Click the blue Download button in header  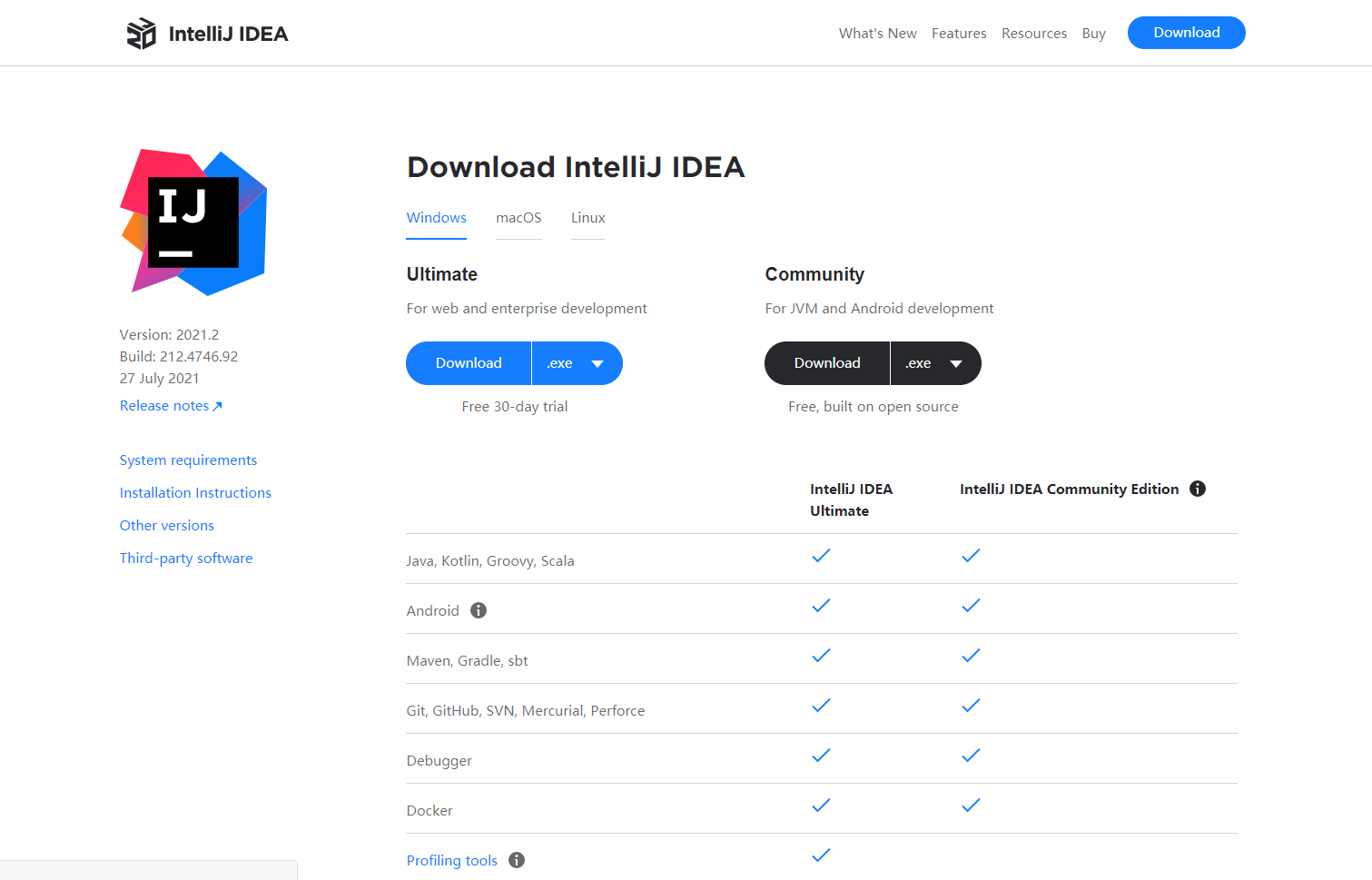click(x=1187, y=33)
